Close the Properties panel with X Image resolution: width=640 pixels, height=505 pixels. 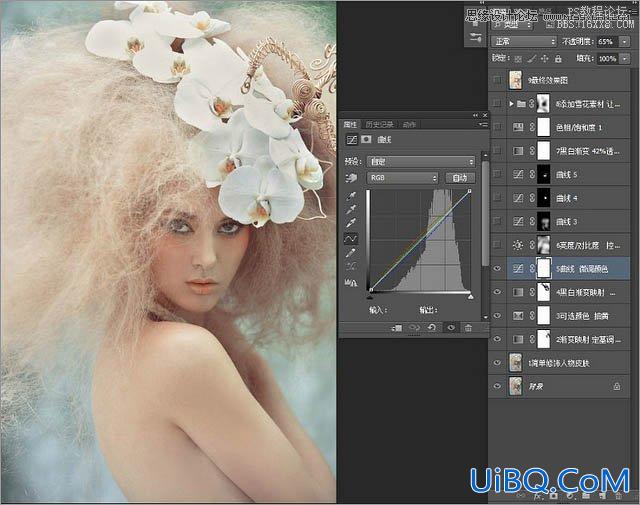pyautogui.click(x=485, y=116)
